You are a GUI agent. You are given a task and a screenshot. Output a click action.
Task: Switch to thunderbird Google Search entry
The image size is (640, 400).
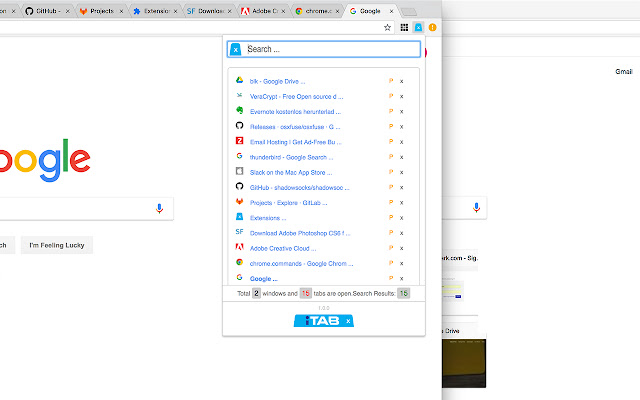point(291,157)
